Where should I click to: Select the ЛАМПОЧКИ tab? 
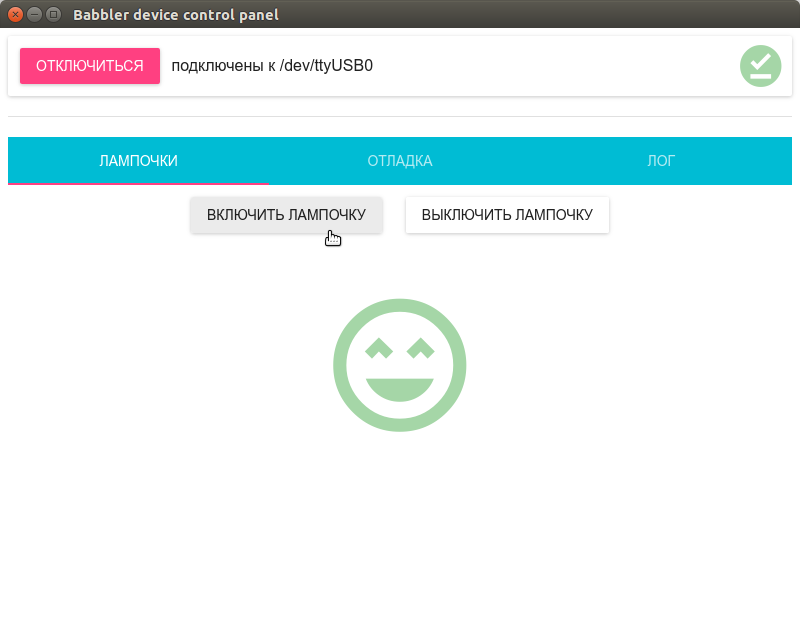coord(138,160)
